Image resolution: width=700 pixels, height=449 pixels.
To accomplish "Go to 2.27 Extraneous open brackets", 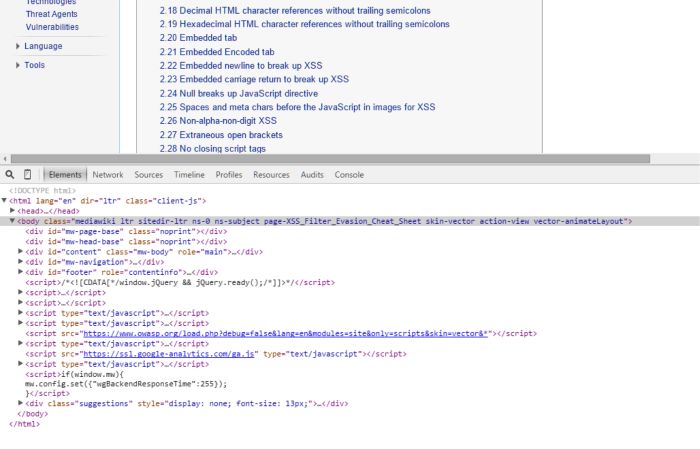I will (221, 135).
